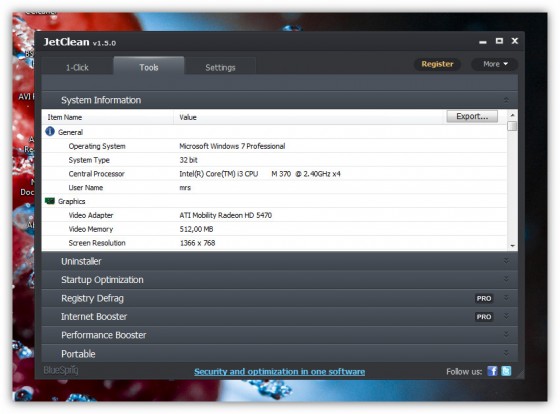Expand the Startup Optimization section
The width and height of the screenshot is (560, 414).
click(x=280, y=280)
